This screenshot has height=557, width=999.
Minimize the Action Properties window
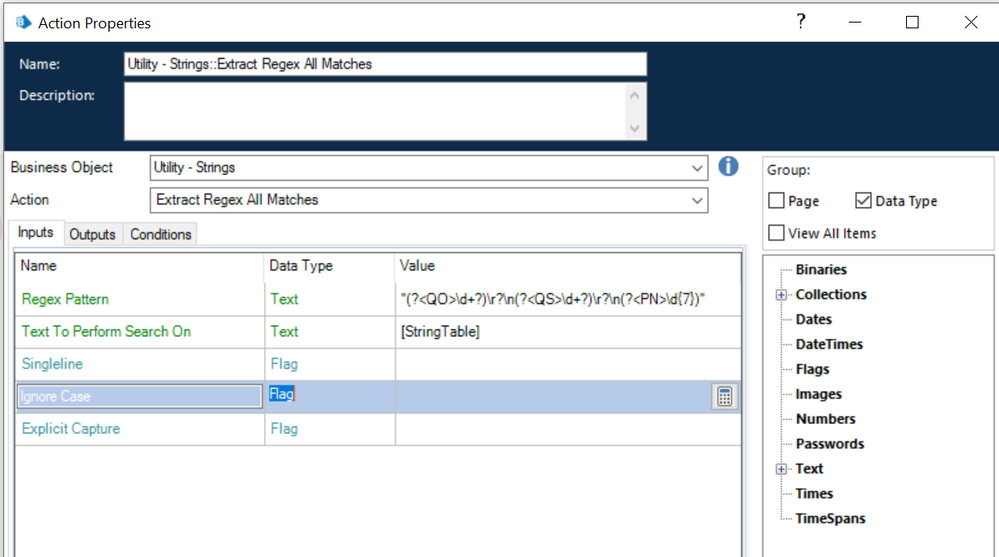(855, 22)
